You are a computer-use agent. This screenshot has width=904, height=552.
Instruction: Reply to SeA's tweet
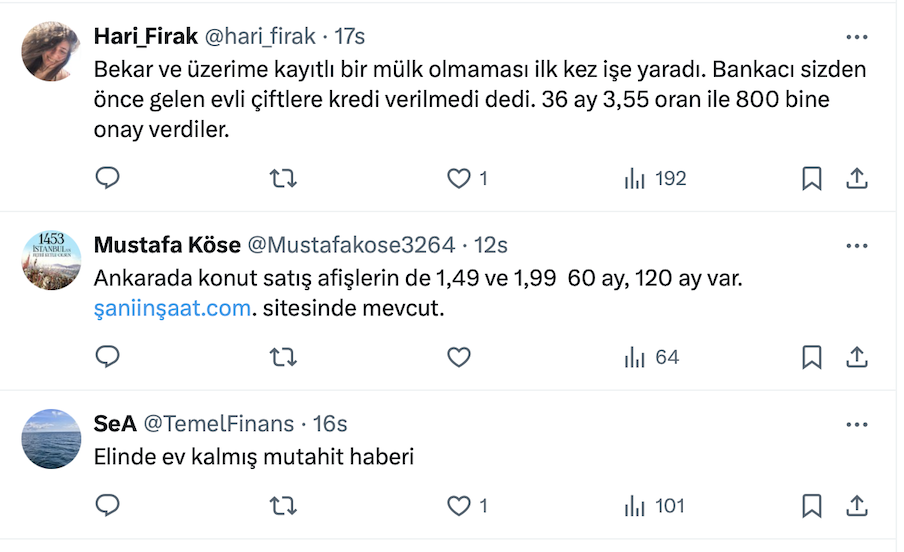click(x=107, y=506)
